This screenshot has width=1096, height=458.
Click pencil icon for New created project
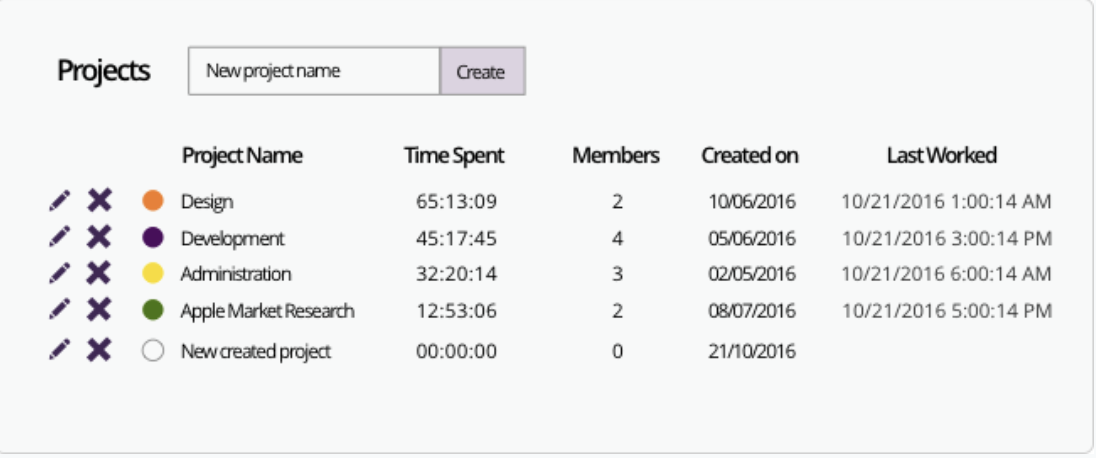coord(60,350)
